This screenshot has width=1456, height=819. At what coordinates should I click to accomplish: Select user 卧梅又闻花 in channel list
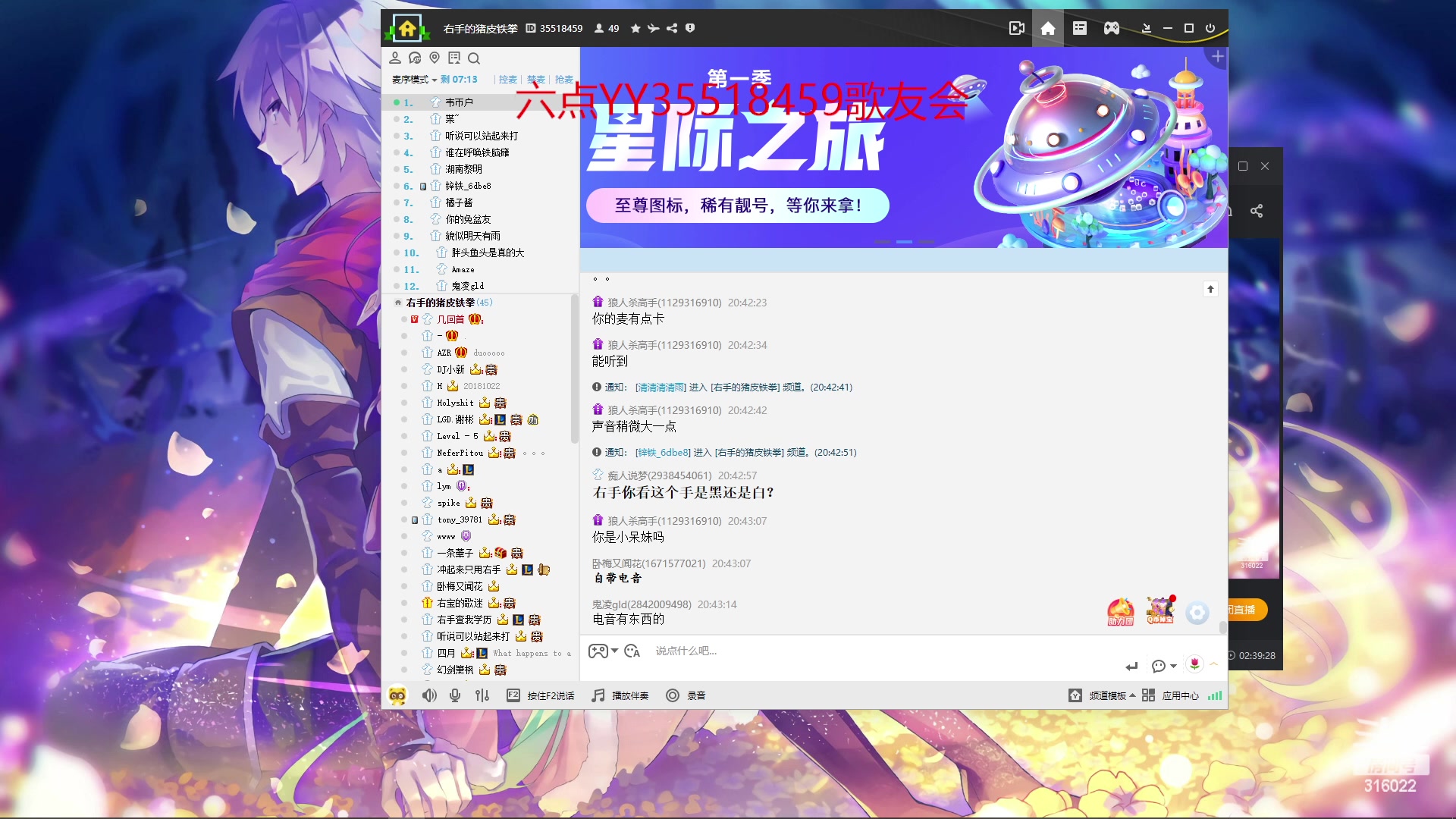point(460,586)
